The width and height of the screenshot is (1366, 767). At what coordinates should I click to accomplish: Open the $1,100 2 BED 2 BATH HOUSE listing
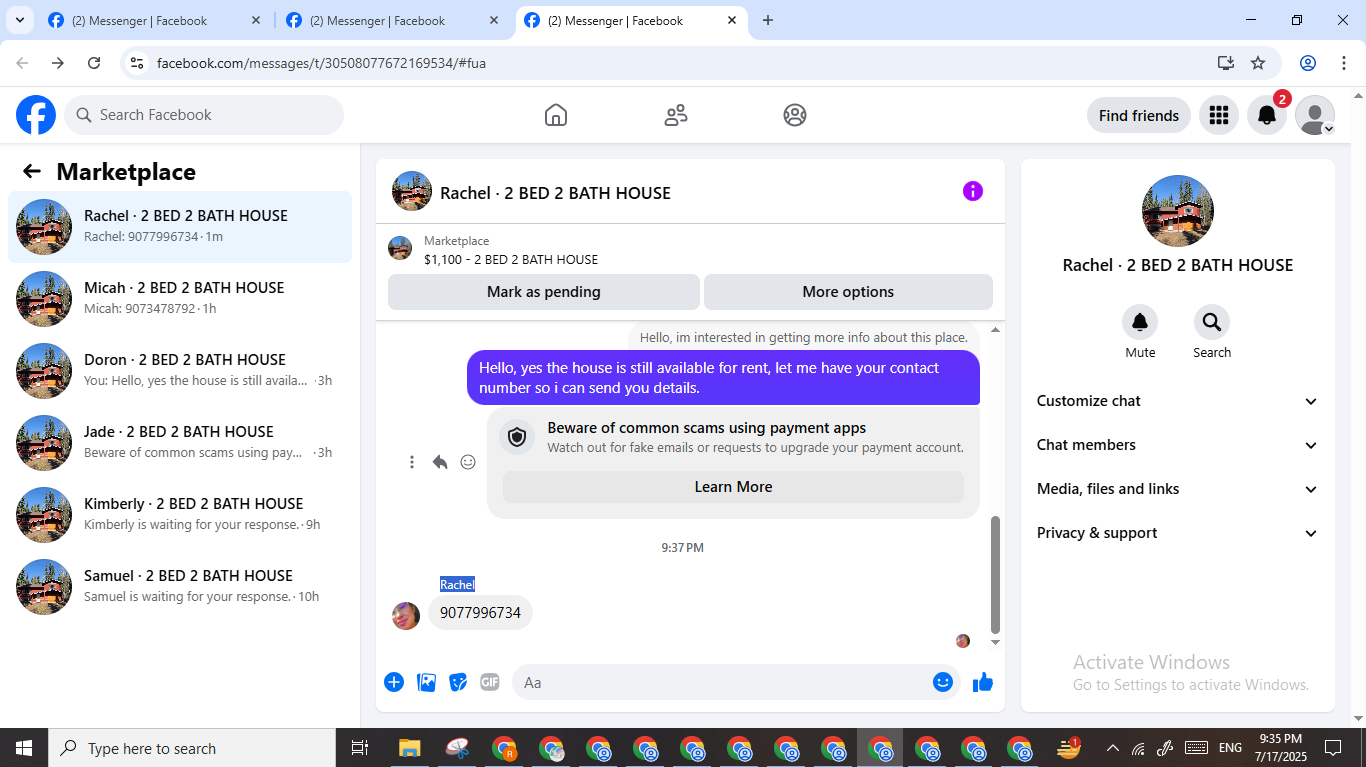511,259
